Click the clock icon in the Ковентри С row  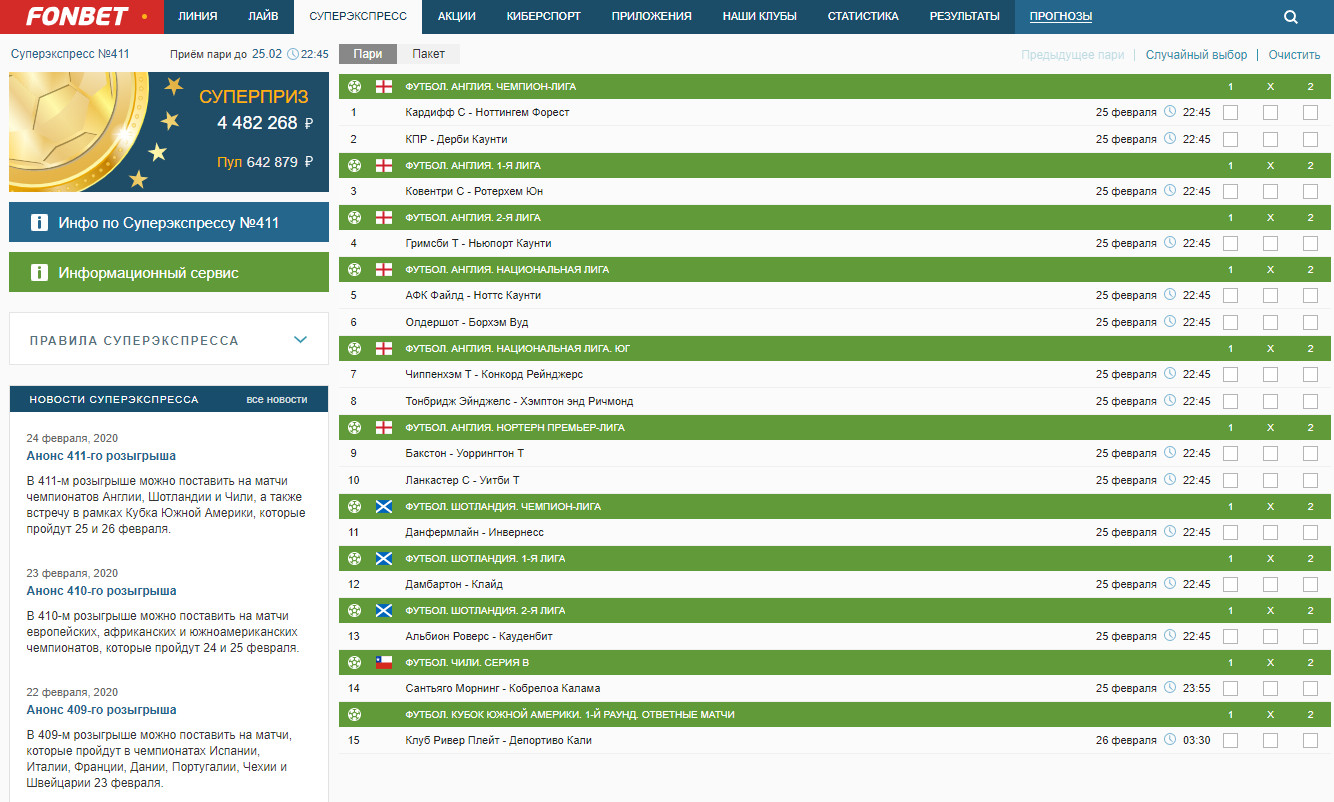pyautogui.click(x=1170, y=191)
